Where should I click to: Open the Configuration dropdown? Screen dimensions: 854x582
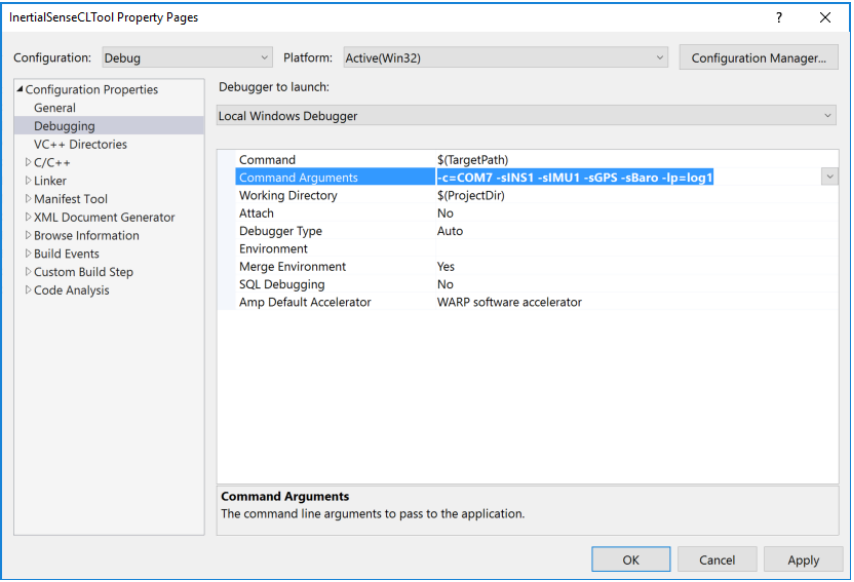coord(263,57)
